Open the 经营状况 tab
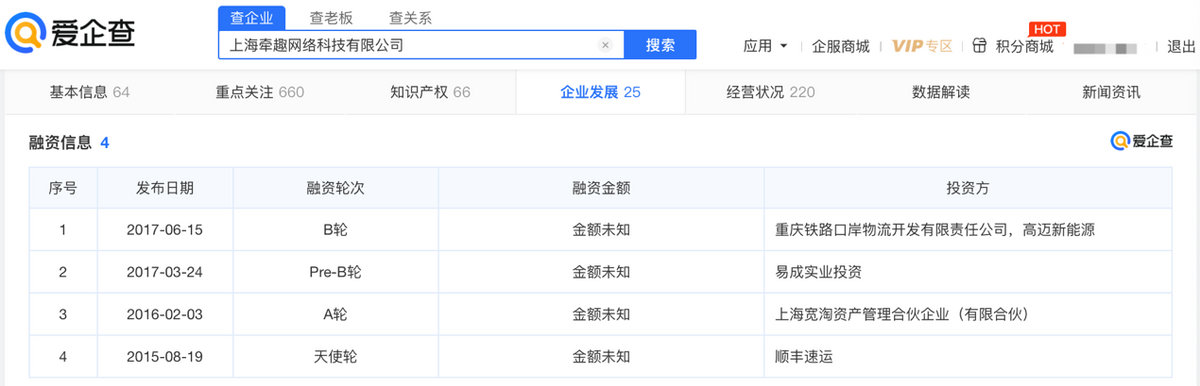Image resolution: width=1200 pixels, height=386 pixels. (x=770, y=92)
